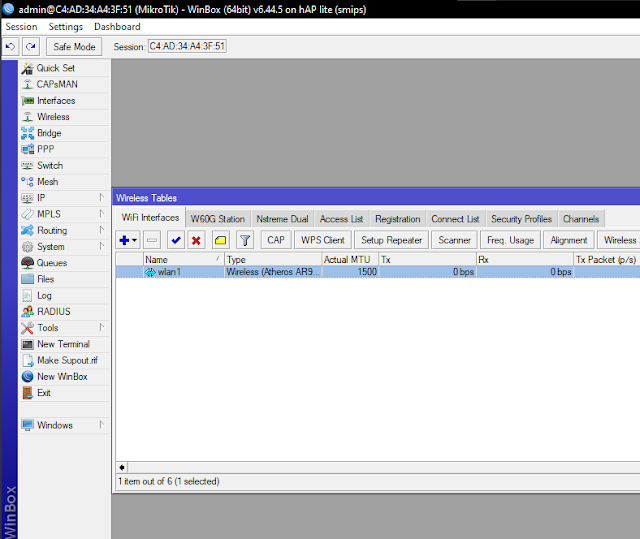The image size is (640, 539).
Task: Switch to Access List tab
Action: 342,219
